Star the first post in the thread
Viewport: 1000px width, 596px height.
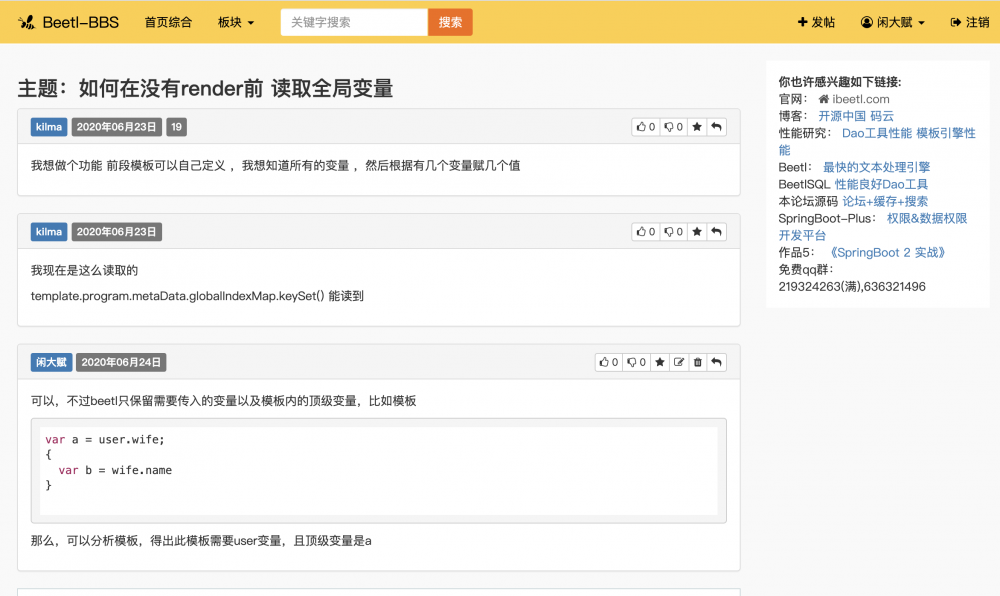click(x=698, y=127)
